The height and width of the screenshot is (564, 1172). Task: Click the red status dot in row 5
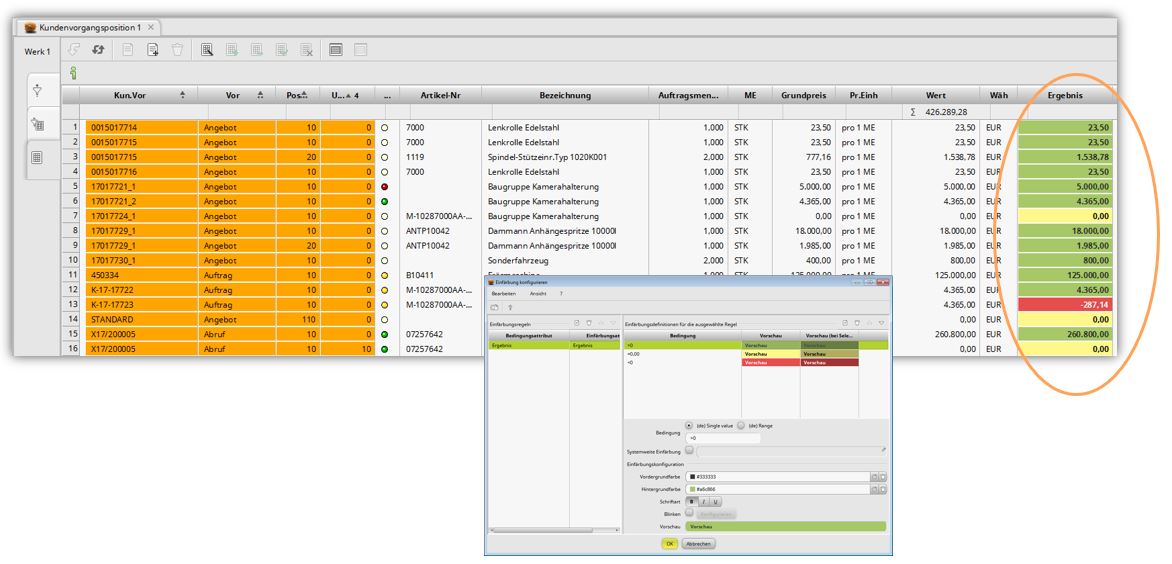pos(384,187)
